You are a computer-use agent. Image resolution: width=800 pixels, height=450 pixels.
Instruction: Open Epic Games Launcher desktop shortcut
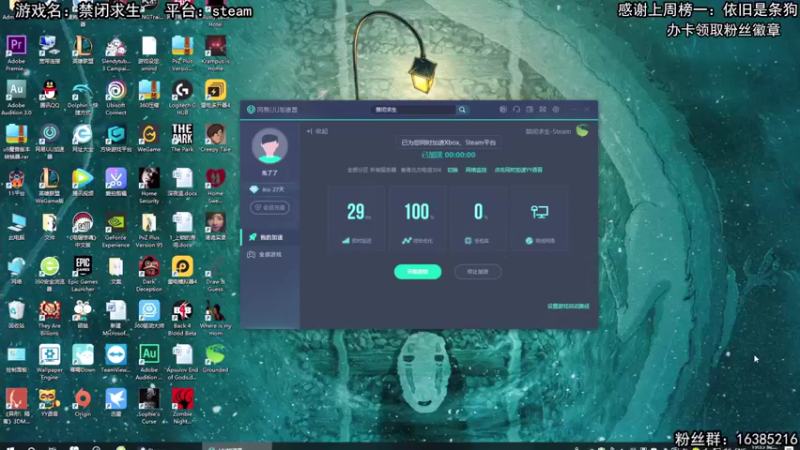[82, 274]
